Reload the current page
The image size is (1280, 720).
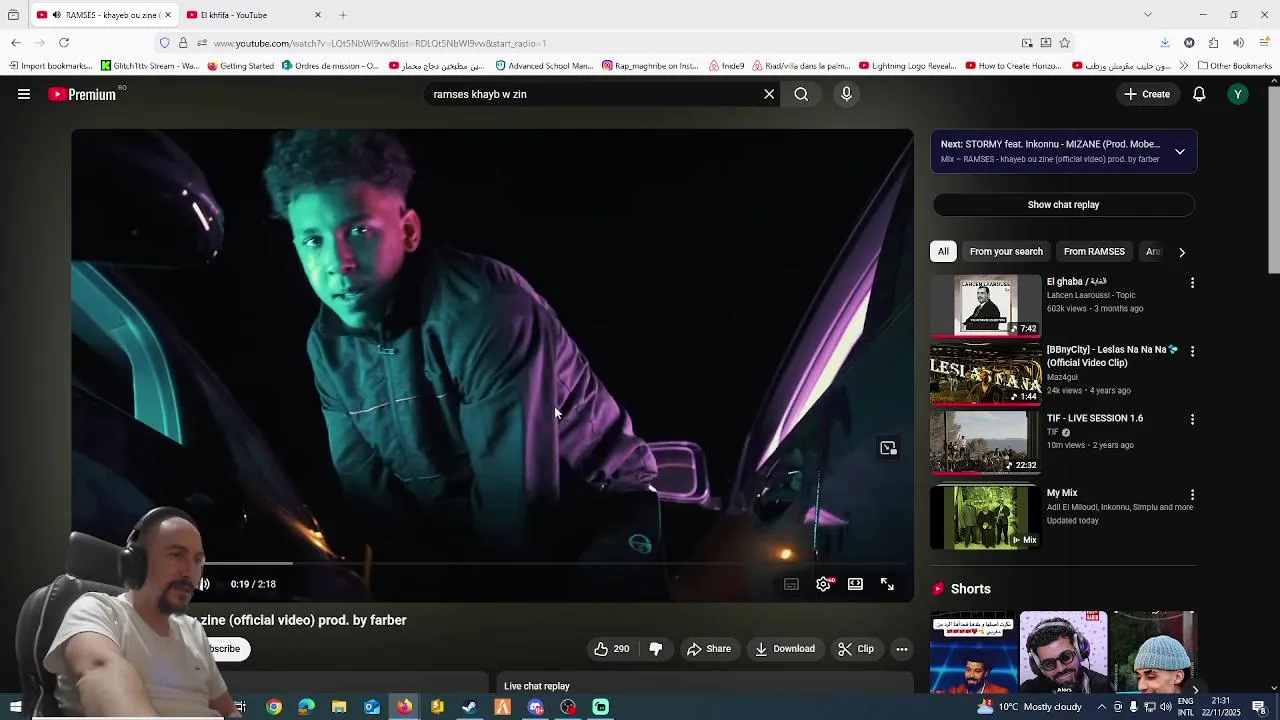pos(64,43)
